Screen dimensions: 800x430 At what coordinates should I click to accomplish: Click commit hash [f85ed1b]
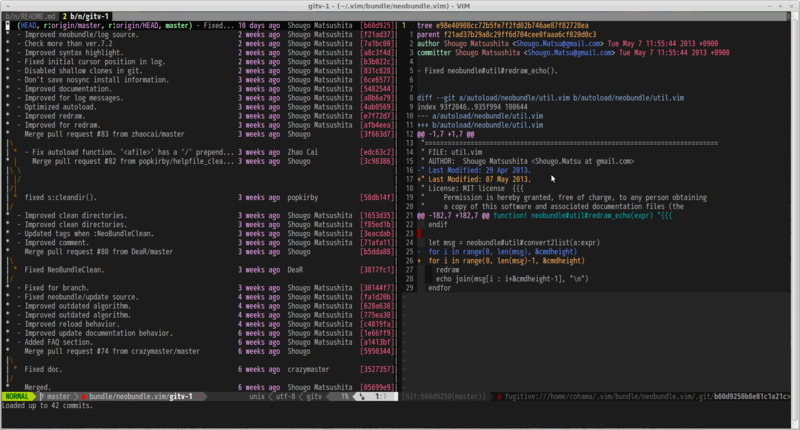point(377,224)
